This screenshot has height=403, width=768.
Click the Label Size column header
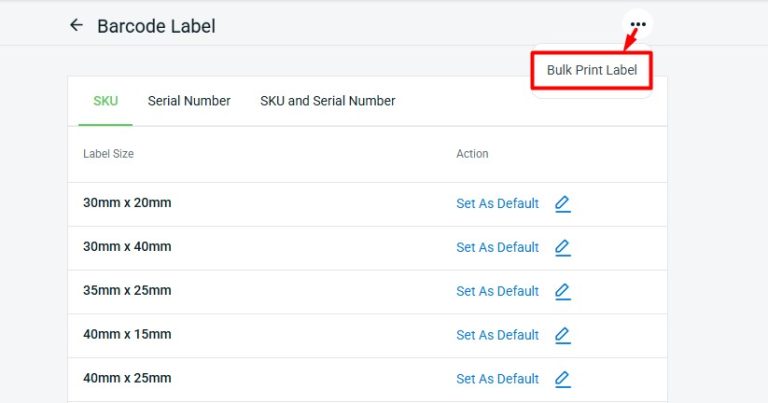(108, 154)
